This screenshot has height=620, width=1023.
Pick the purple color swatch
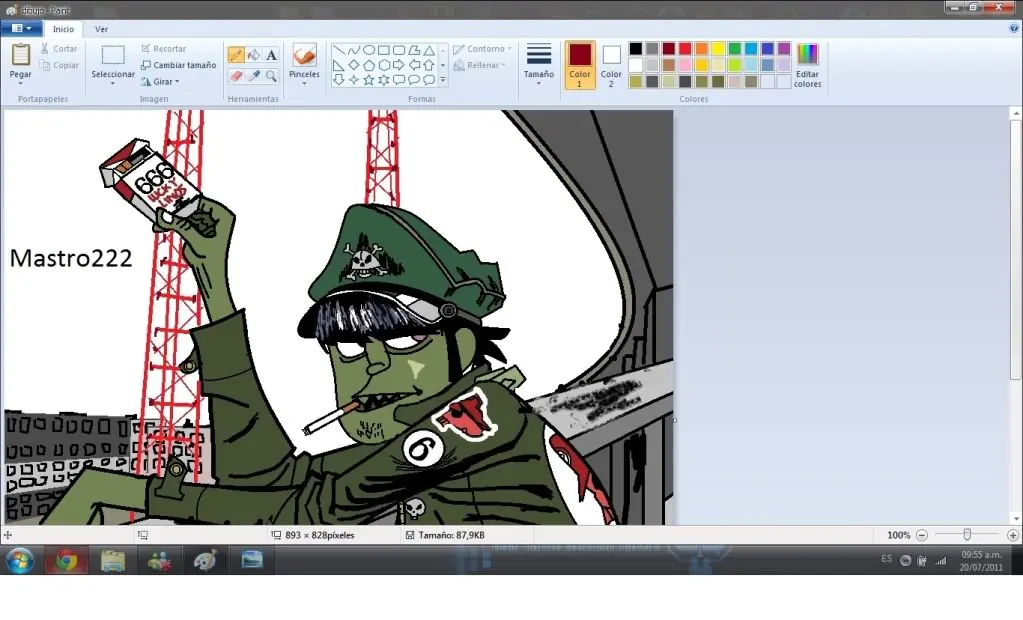(x=784, y=48)
